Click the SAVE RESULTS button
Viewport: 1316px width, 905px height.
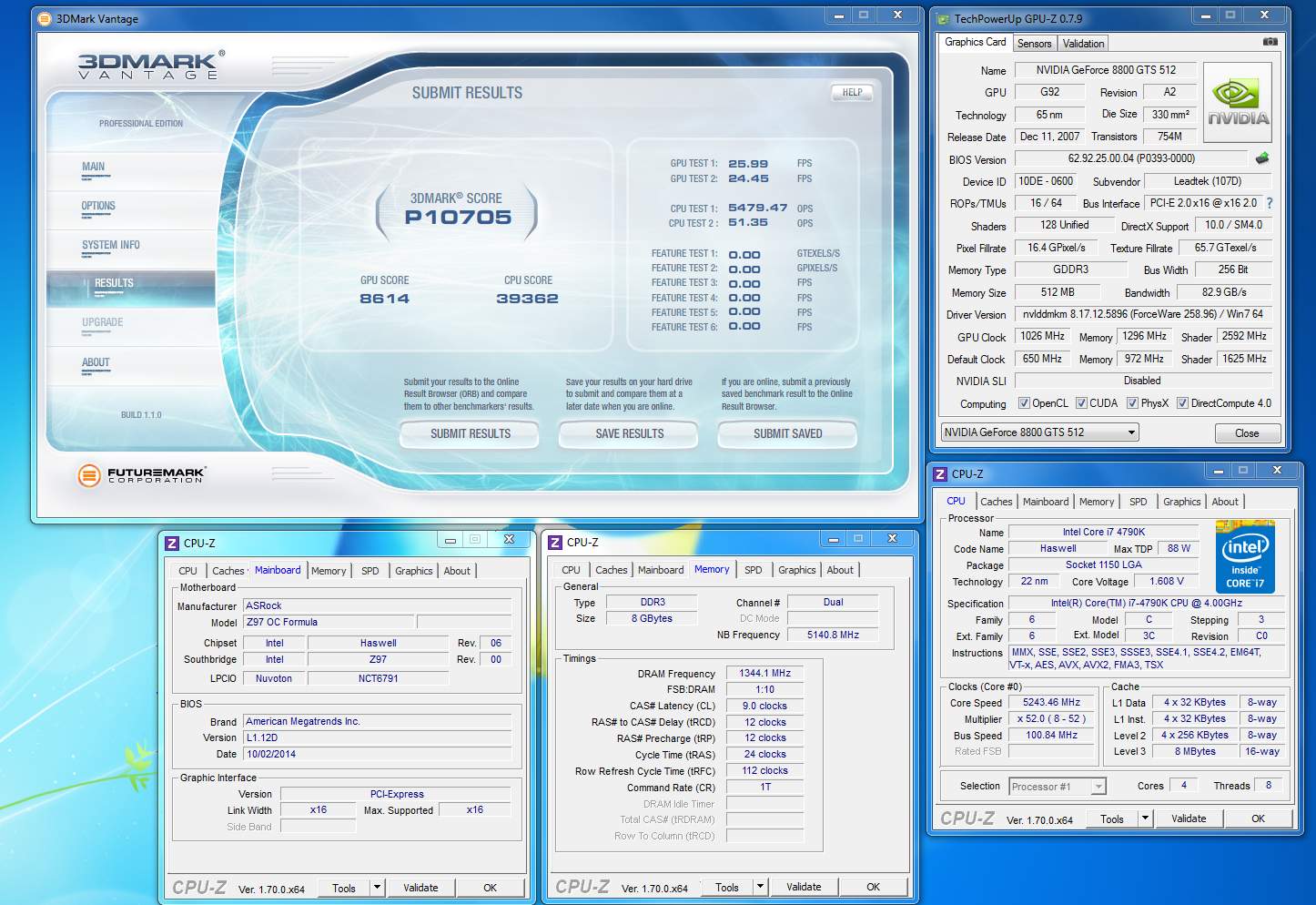[629, 434]
